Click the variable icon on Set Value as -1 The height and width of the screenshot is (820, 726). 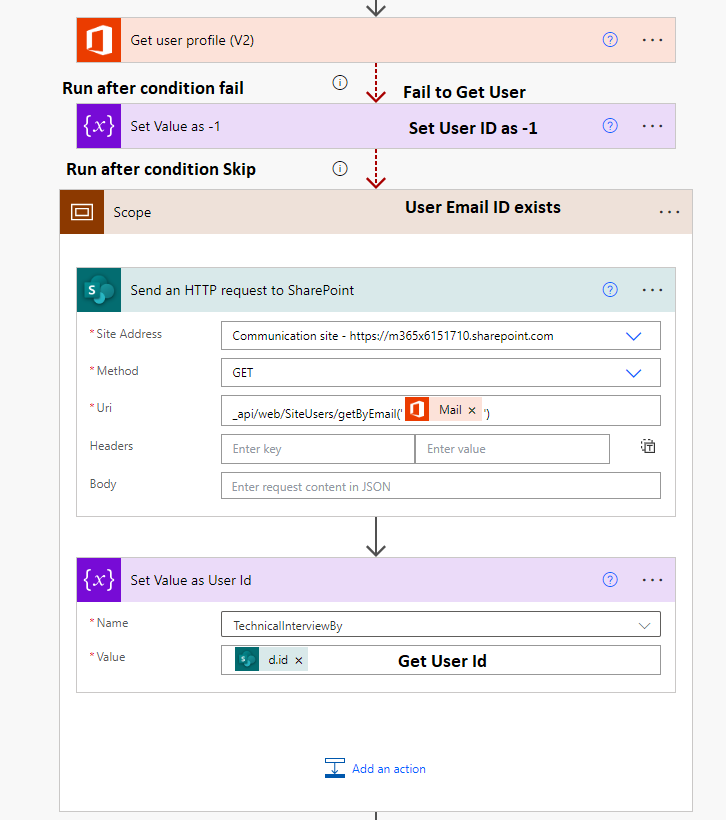99,126
